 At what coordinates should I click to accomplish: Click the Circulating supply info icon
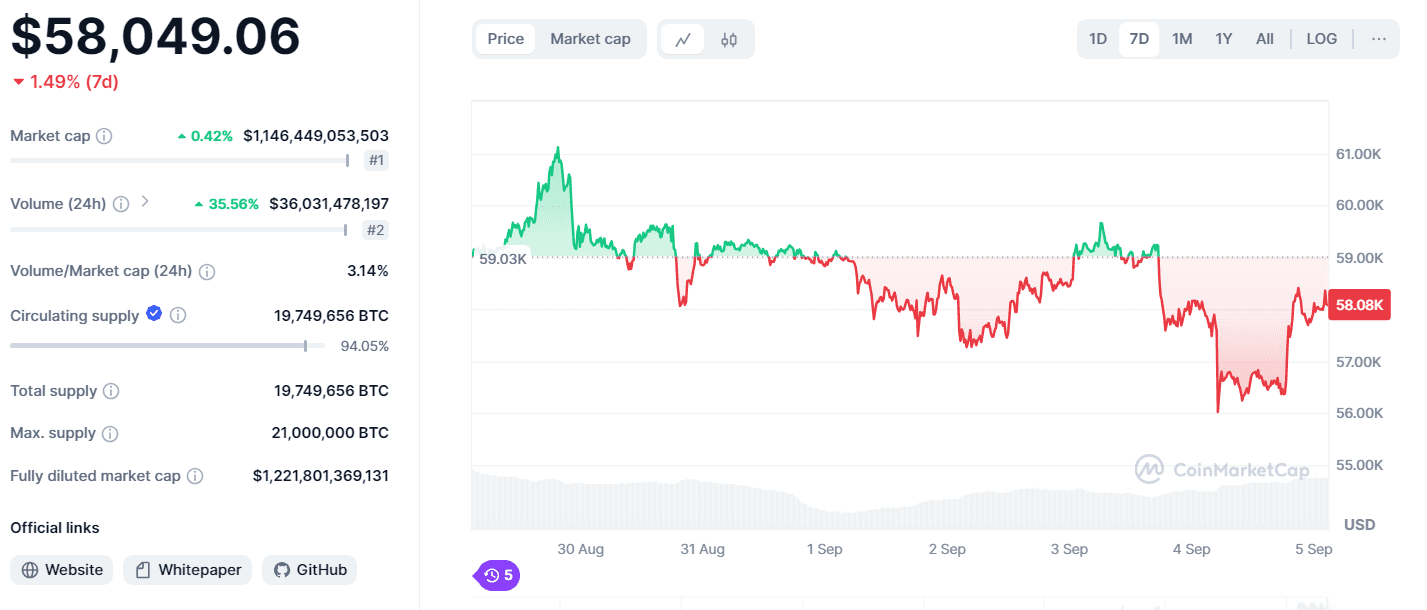coord(177,315)
